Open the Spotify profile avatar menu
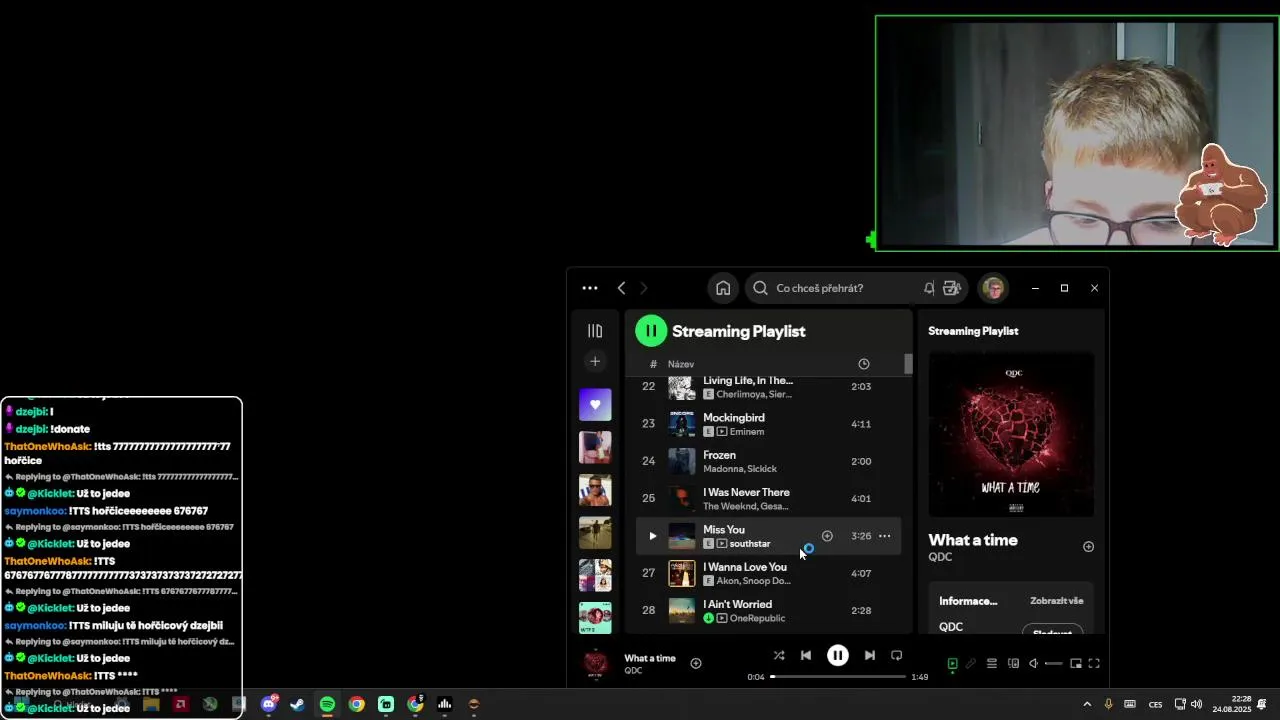 coord(993,288)
